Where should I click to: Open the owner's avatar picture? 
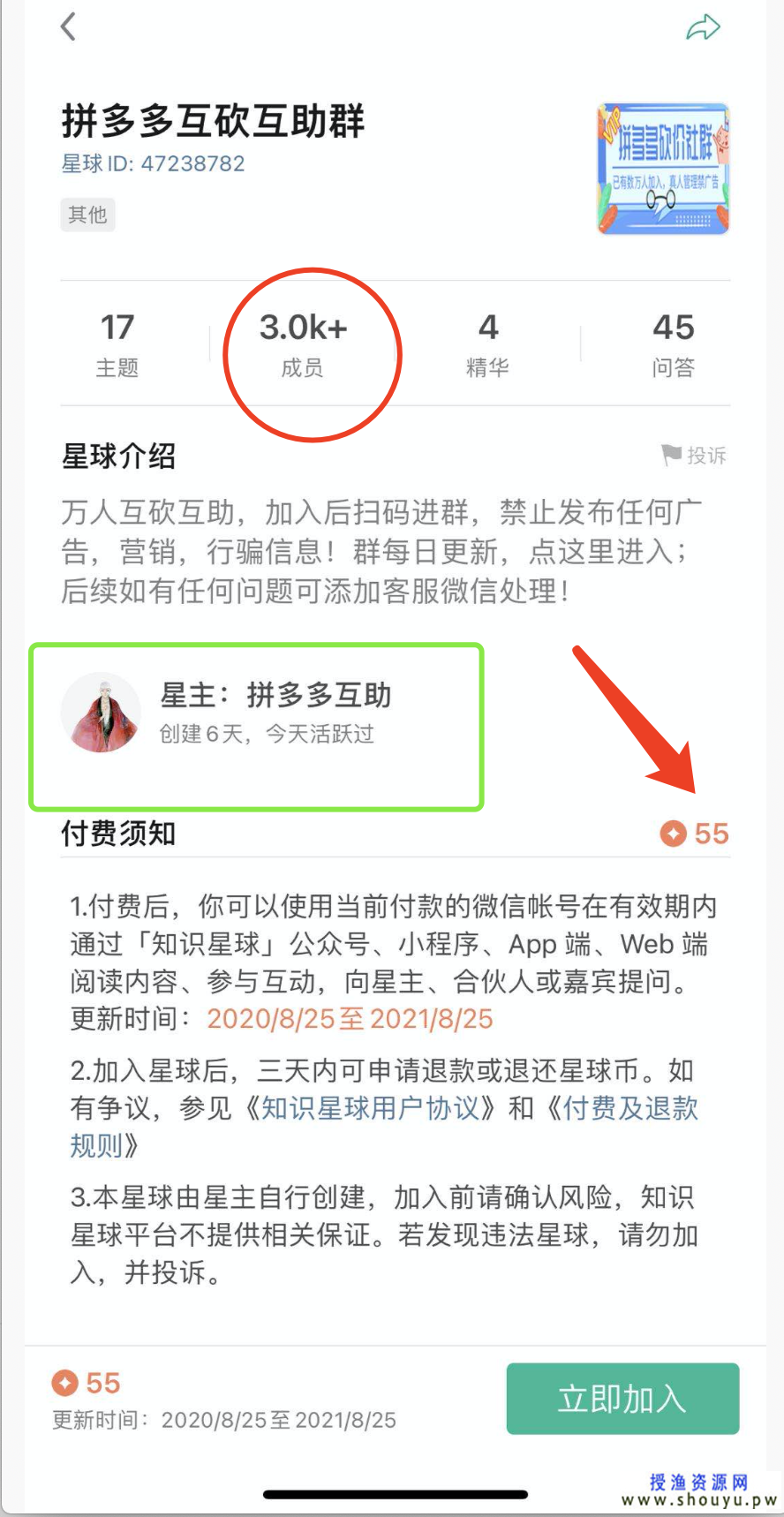click(x=101, y=713)
